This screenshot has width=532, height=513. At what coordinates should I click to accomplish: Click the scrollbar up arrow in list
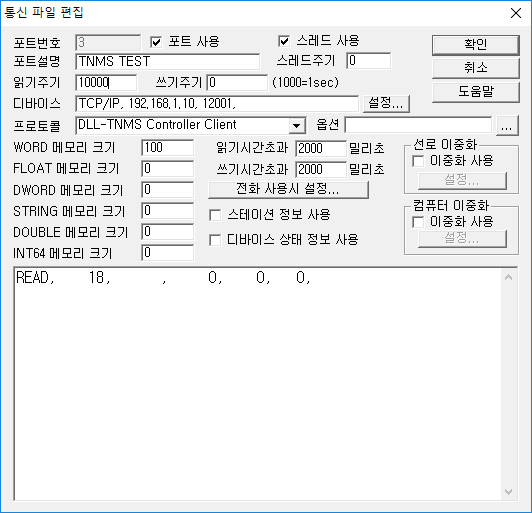[x=508, y=278]
